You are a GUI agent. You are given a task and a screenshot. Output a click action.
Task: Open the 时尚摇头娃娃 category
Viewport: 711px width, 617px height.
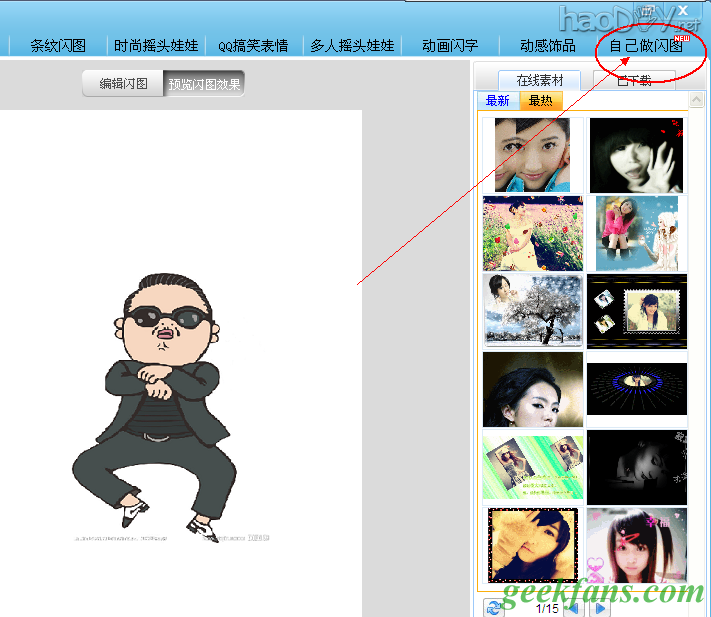(x=154, y=45)
